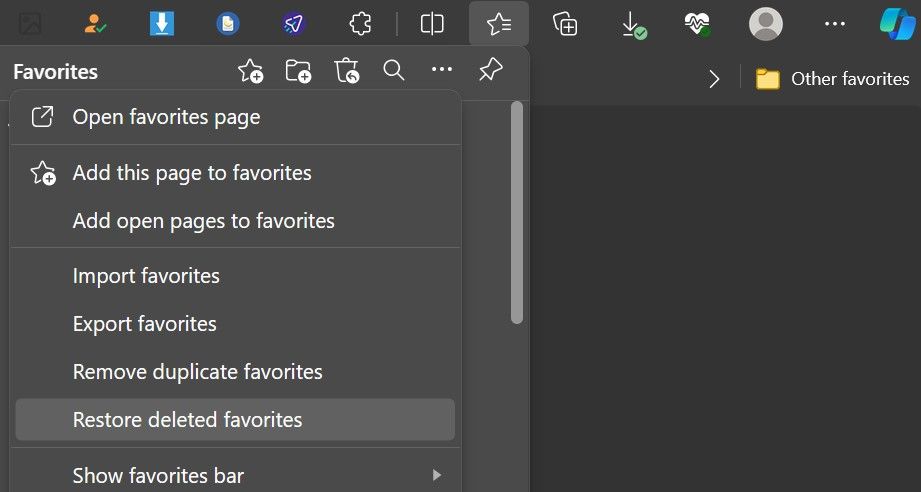Search favorites with the magnifier icon
The height and width of the screenshot is (492, 921).
click(394, 71)
